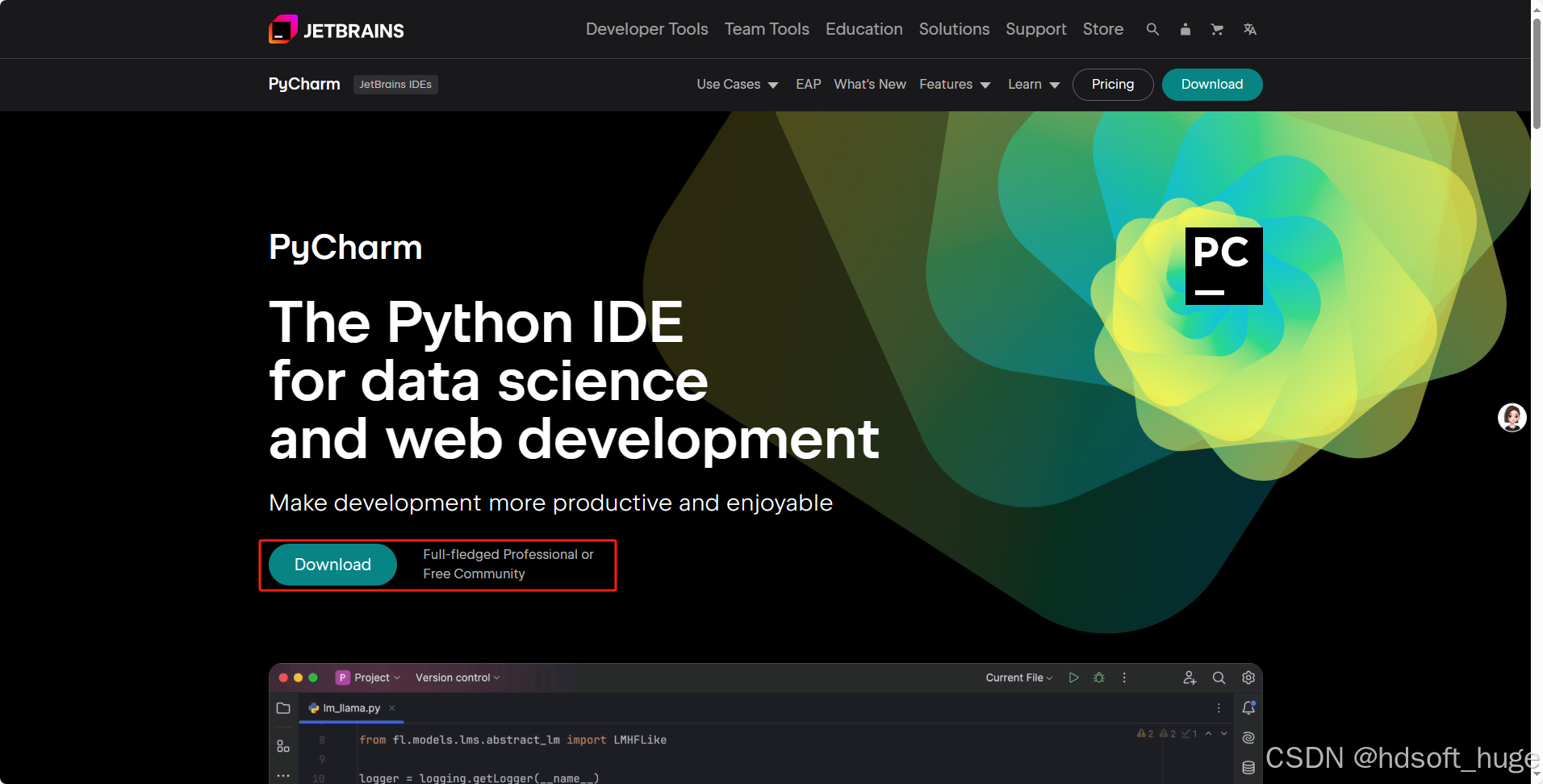Image resolution: width=1543 pixels, height=784 pixels.
Task: Open the site search magnifier icon
Action: pos(1152,29)
